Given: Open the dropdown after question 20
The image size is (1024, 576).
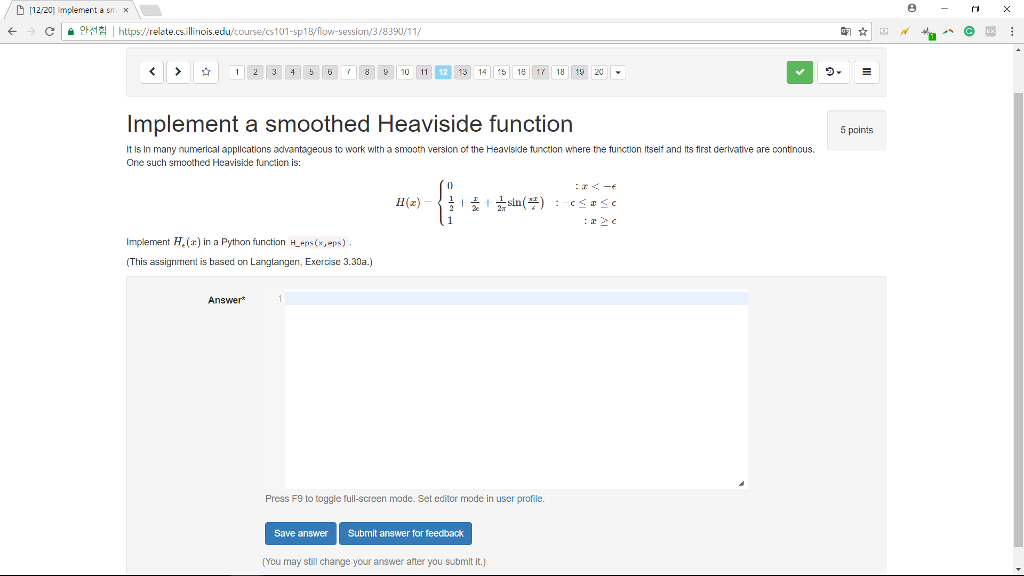Looking at the screenshot, I should click(x=619, y=72).
